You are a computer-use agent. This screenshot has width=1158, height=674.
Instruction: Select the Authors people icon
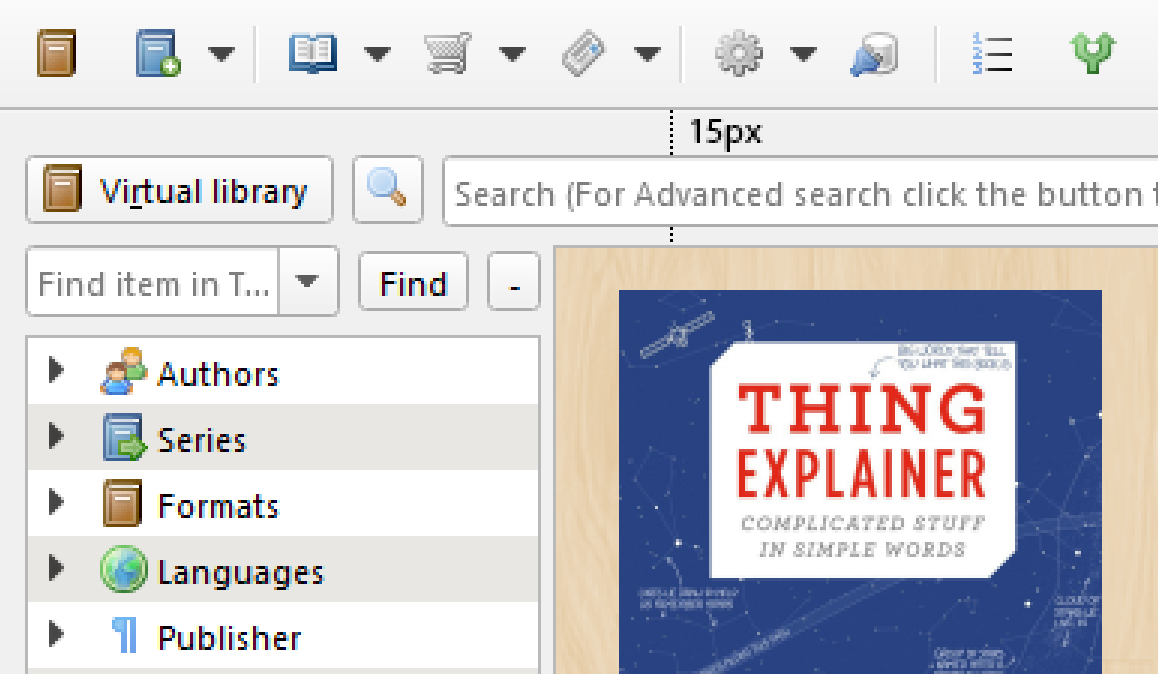pyautogui.click(x=123, y=371)
